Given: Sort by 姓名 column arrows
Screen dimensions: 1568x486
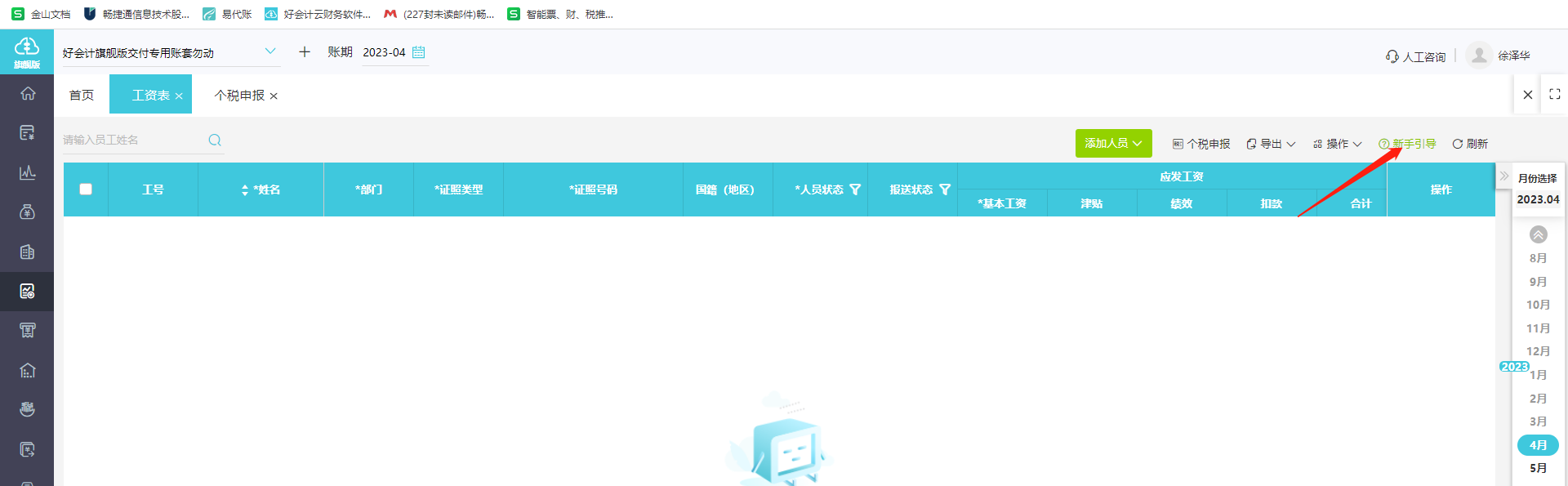Looking at the screenshot, I should tap(245, 189).
